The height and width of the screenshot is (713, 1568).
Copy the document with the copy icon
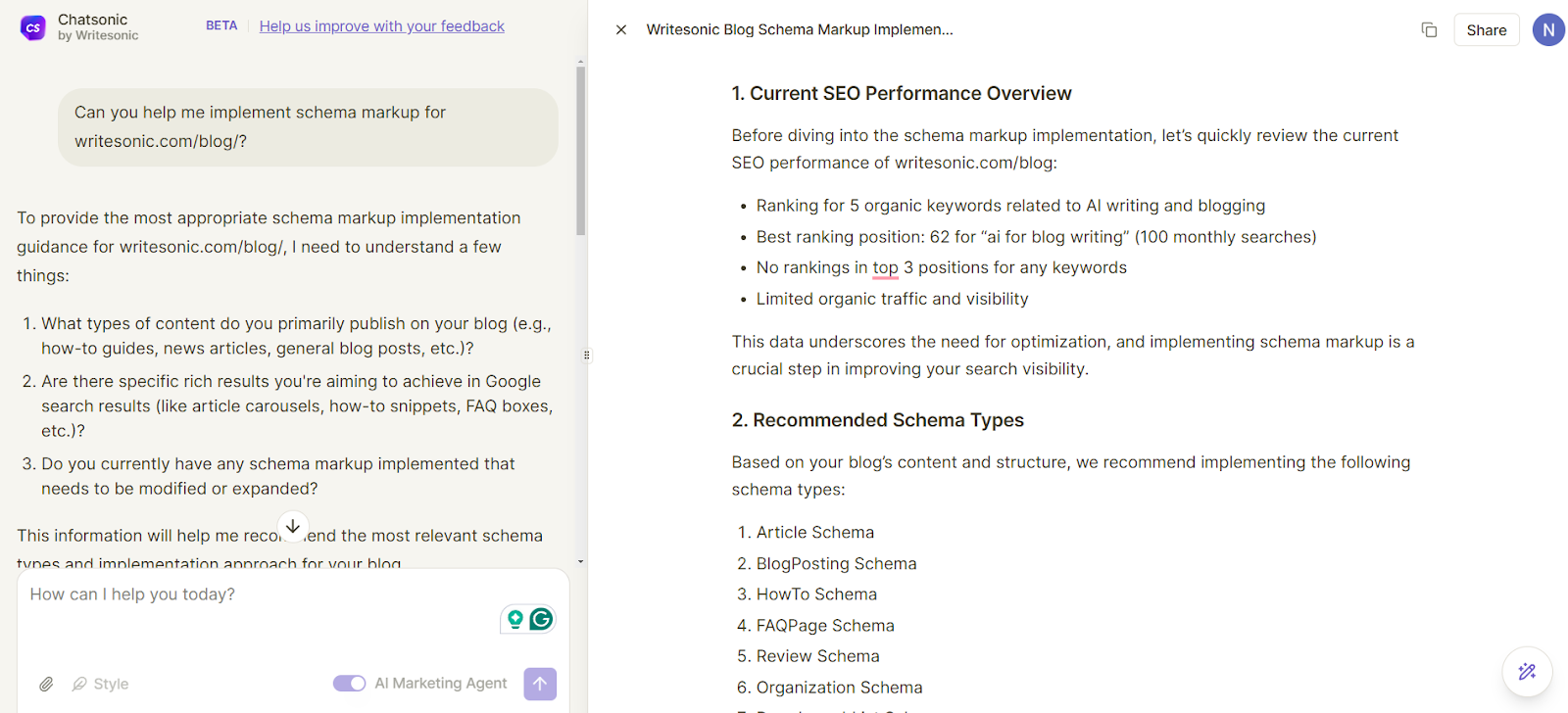coord(1429,30)
